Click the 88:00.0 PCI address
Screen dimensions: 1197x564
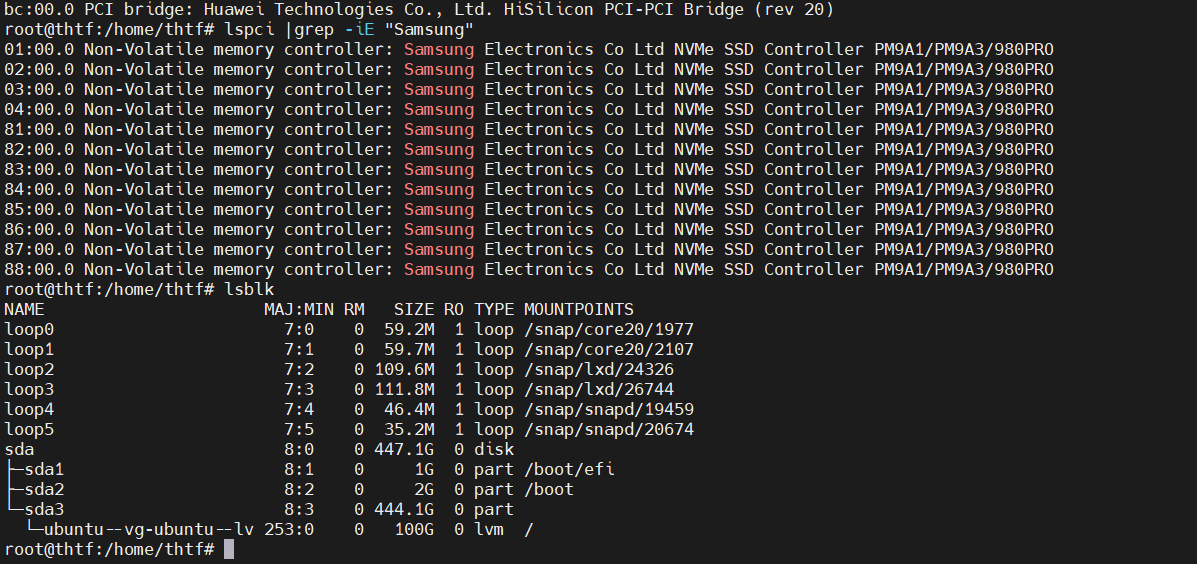click(x=39, y=269)
